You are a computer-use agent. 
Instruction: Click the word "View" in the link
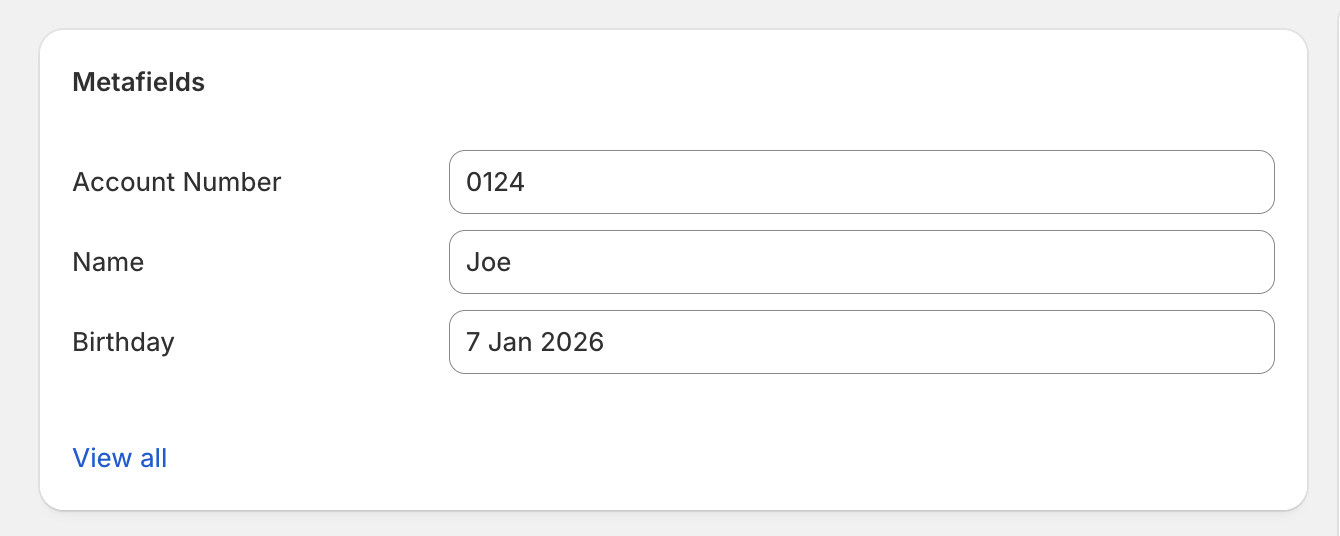pos(102,458)
